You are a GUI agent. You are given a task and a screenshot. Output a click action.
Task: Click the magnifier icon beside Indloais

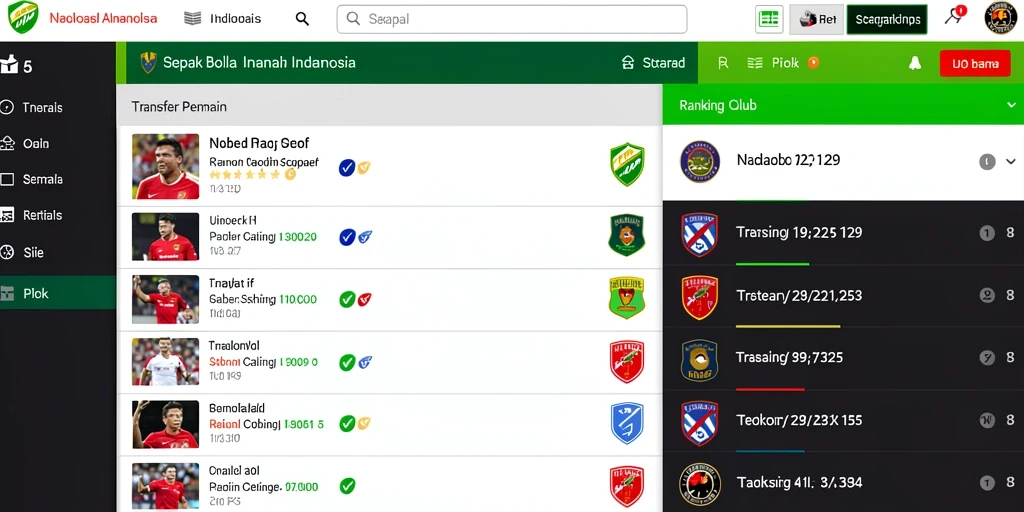302,19
